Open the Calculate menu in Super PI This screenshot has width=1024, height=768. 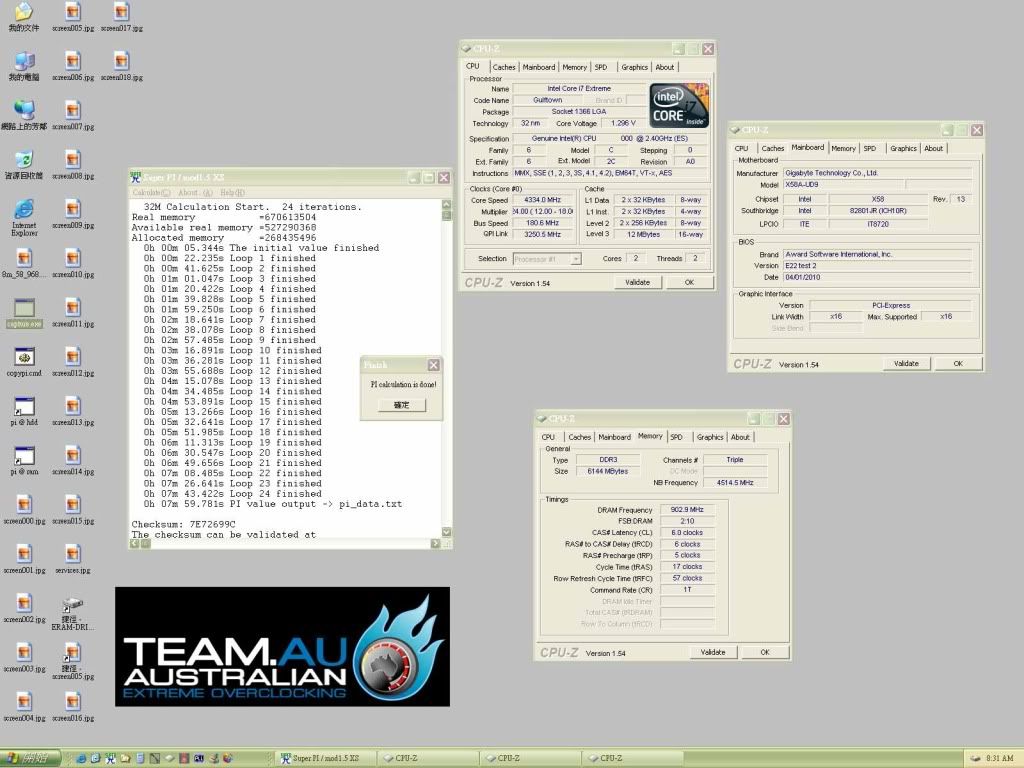coord(151,193)
